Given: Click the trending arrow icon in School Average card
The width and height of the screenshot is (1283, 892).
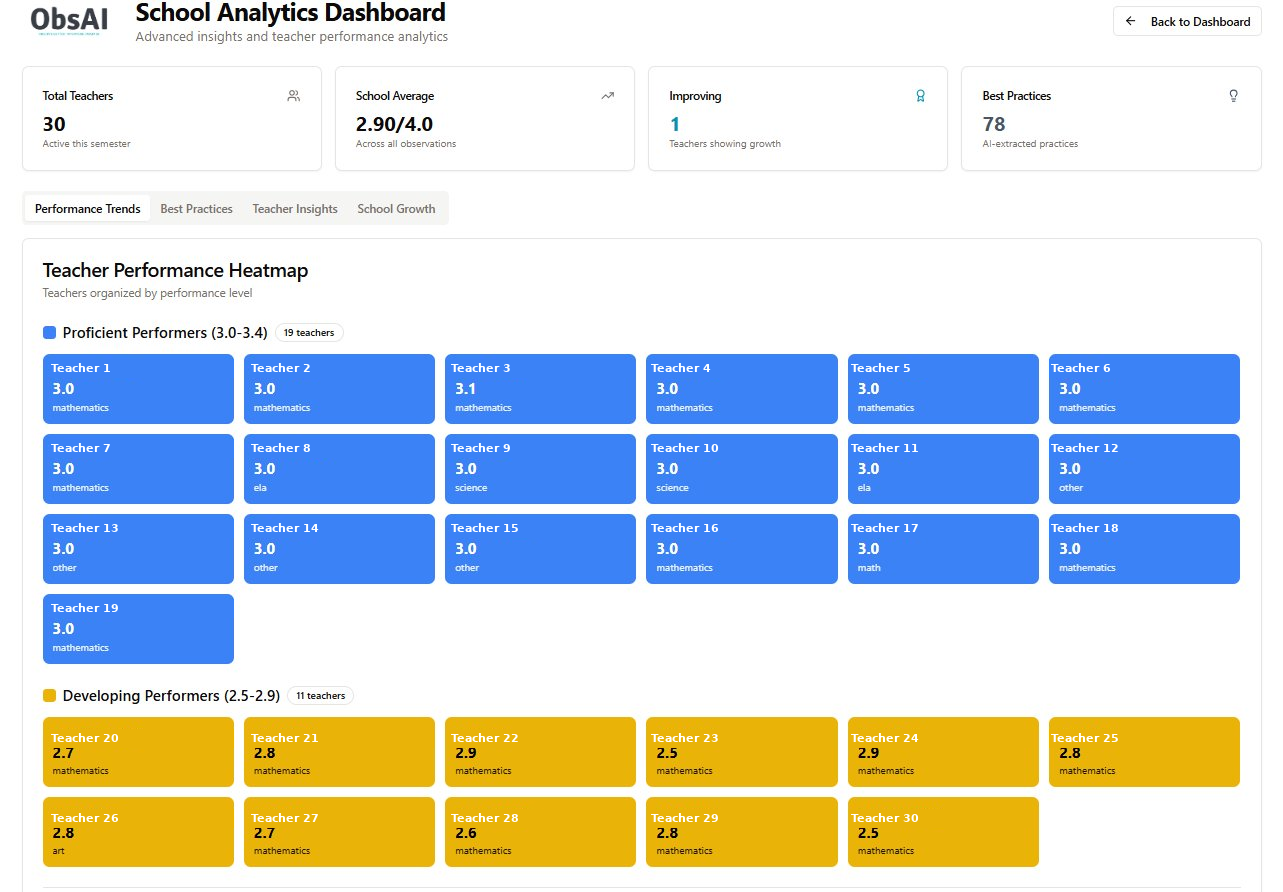Looking at the screenshot, I should 607,96.
